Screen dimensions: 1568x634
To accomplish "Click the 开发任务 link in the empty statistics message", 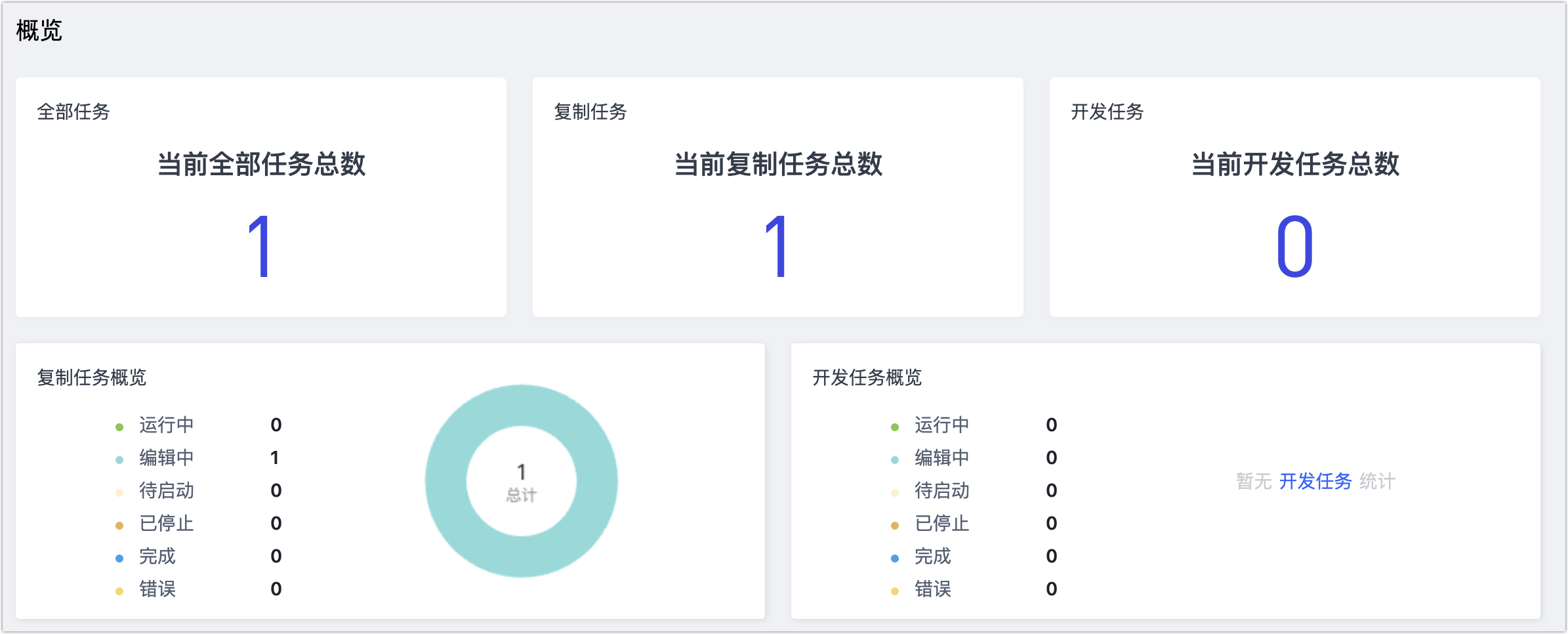I will 1314,481.
